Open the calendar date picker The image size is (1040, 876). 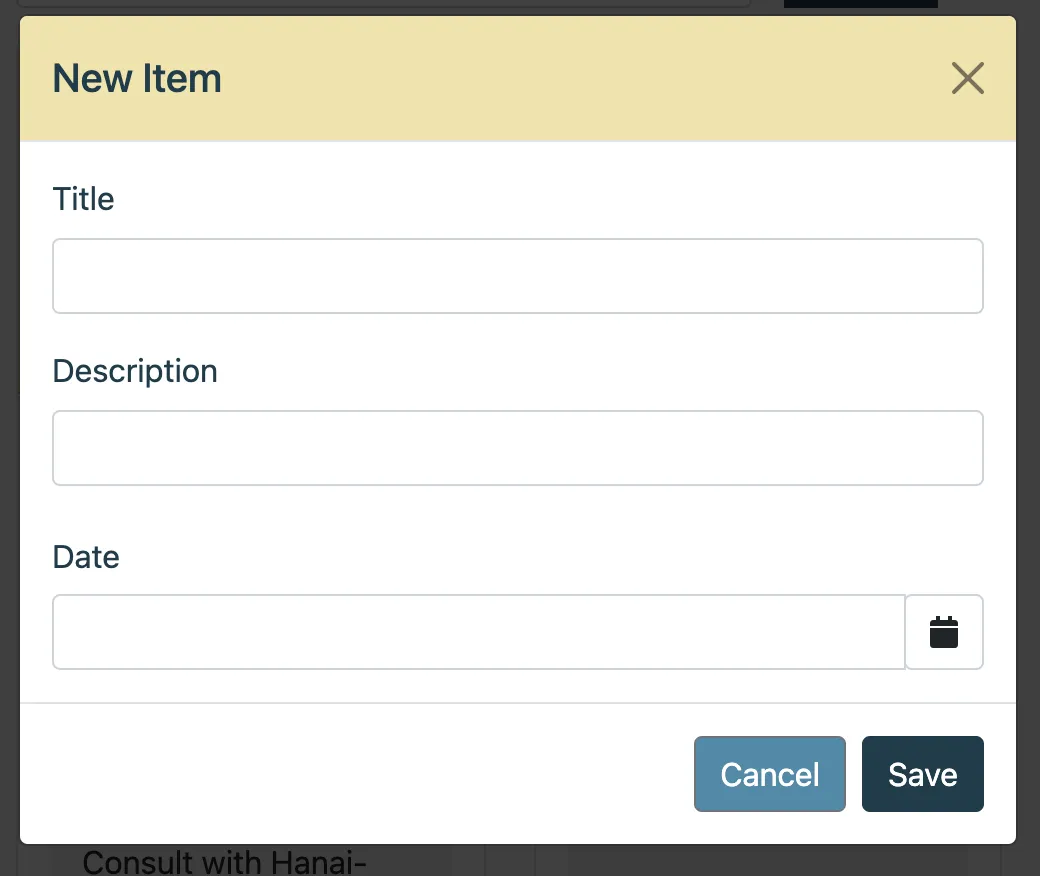click(944, 632)
